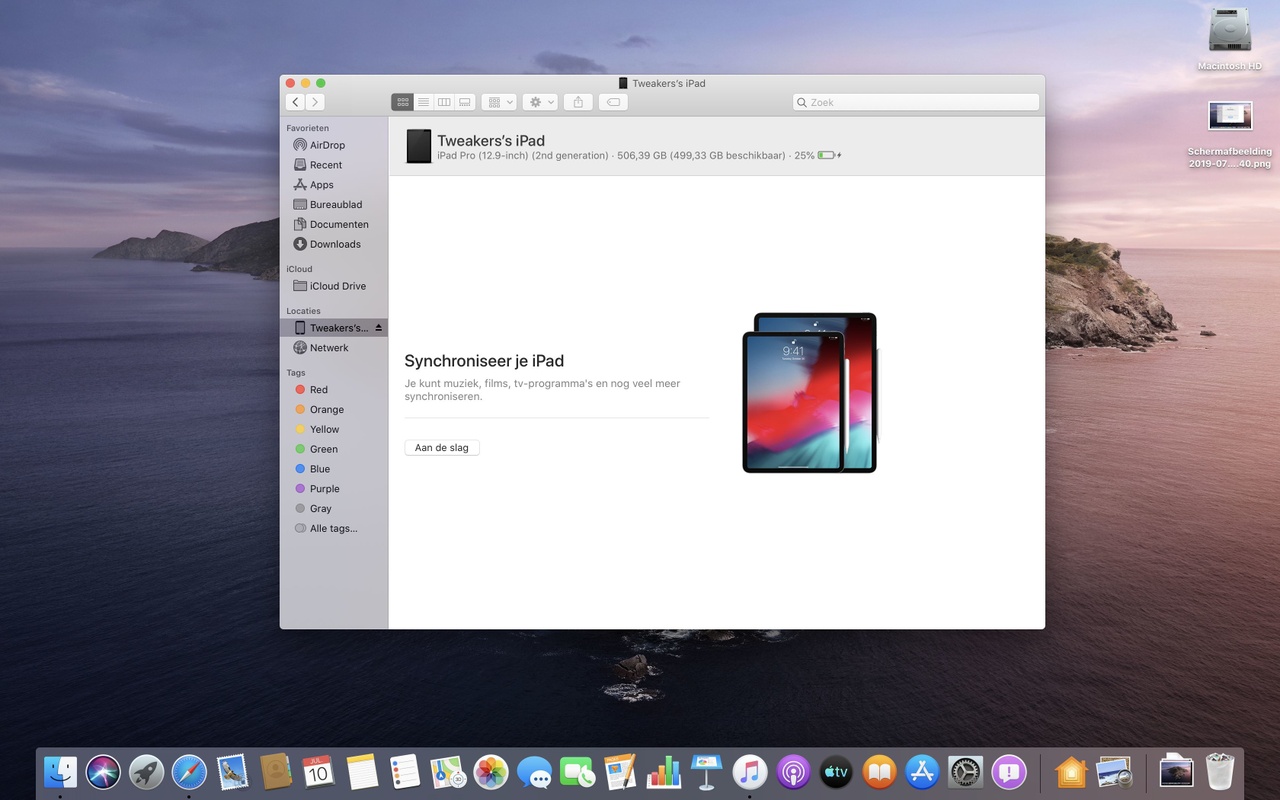Go forward with the Finder forward arrow
Image resolution: width=1280 pixels, height=800 pixels.
[315, 102]
